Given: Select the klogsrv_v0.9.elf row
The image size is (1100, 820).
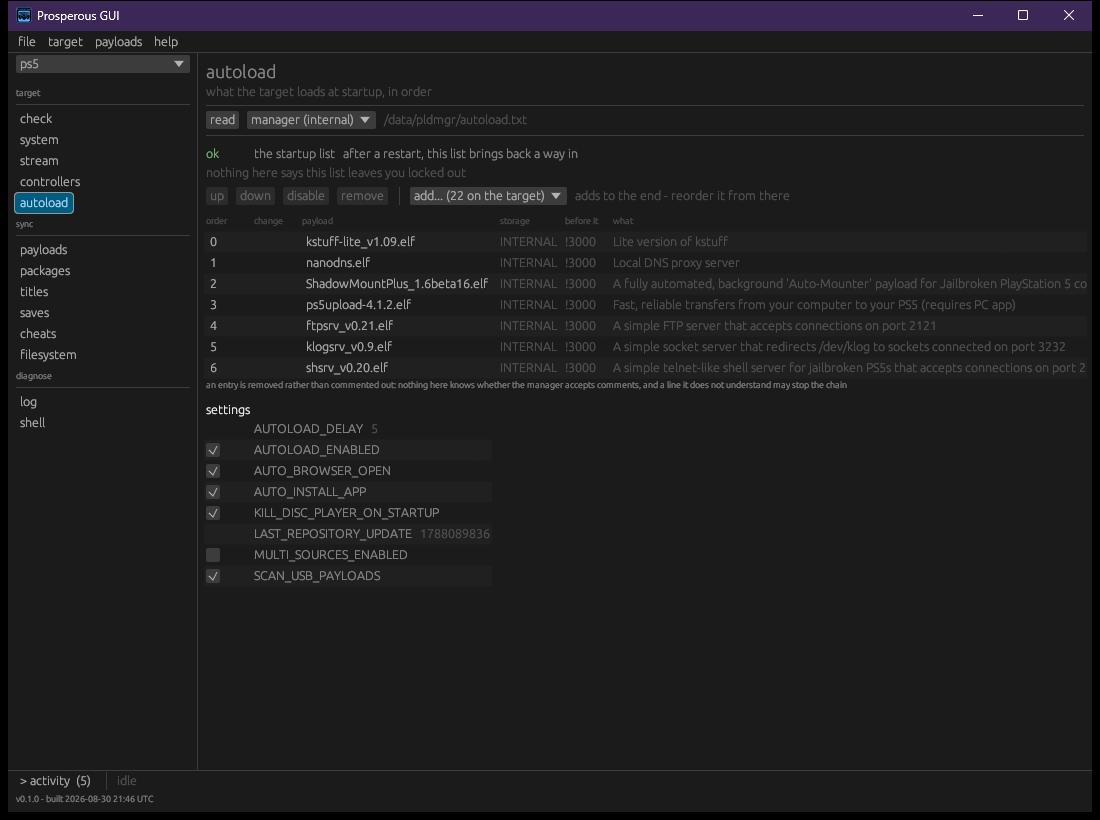Looking at the screenshot, I should pos(645,347).
